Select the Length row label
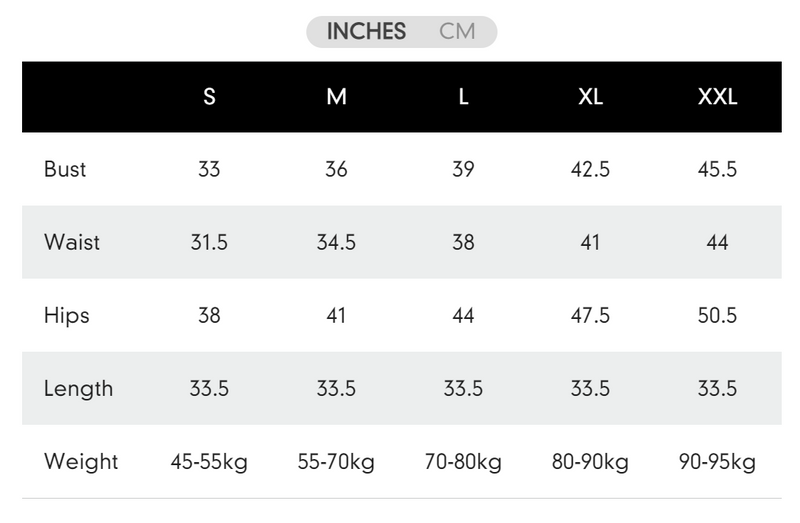Screen dimensions: 800x523 (79, 388)
